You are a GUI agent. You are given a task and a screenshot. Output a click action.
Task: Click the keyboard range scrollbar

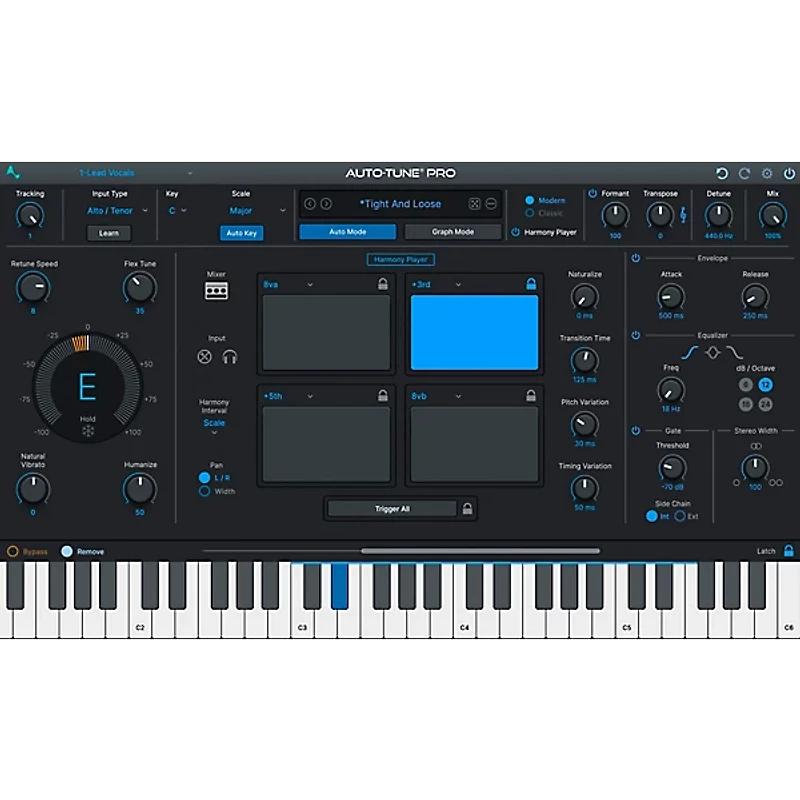click(x=480, y=551)
